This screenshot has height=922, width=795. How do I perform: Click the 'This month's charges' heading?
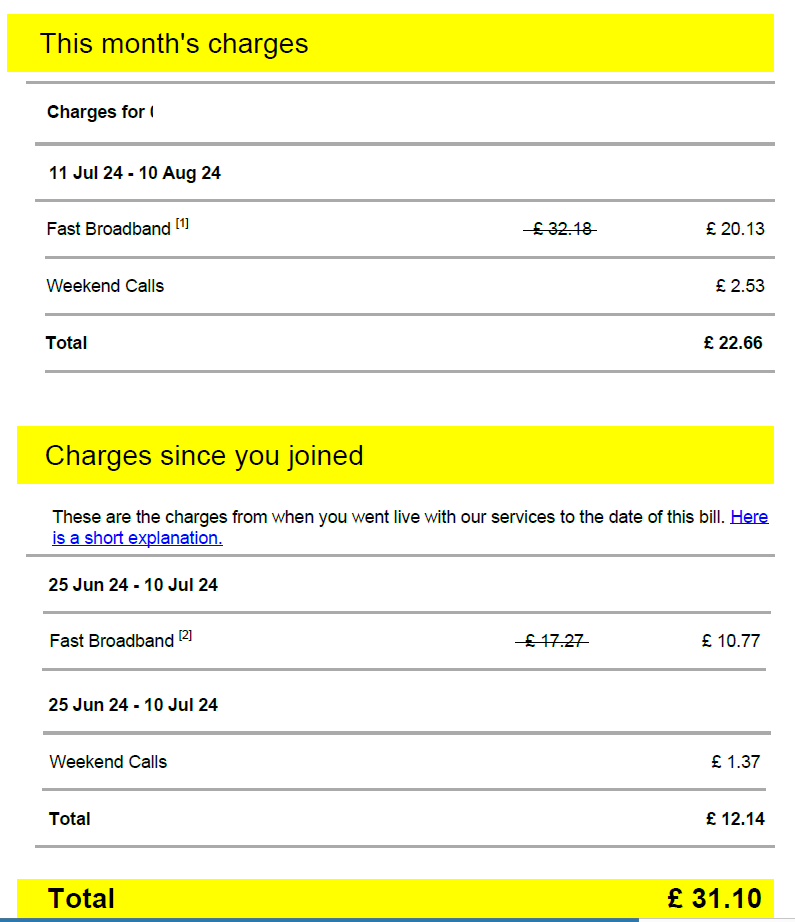(174, 44)
